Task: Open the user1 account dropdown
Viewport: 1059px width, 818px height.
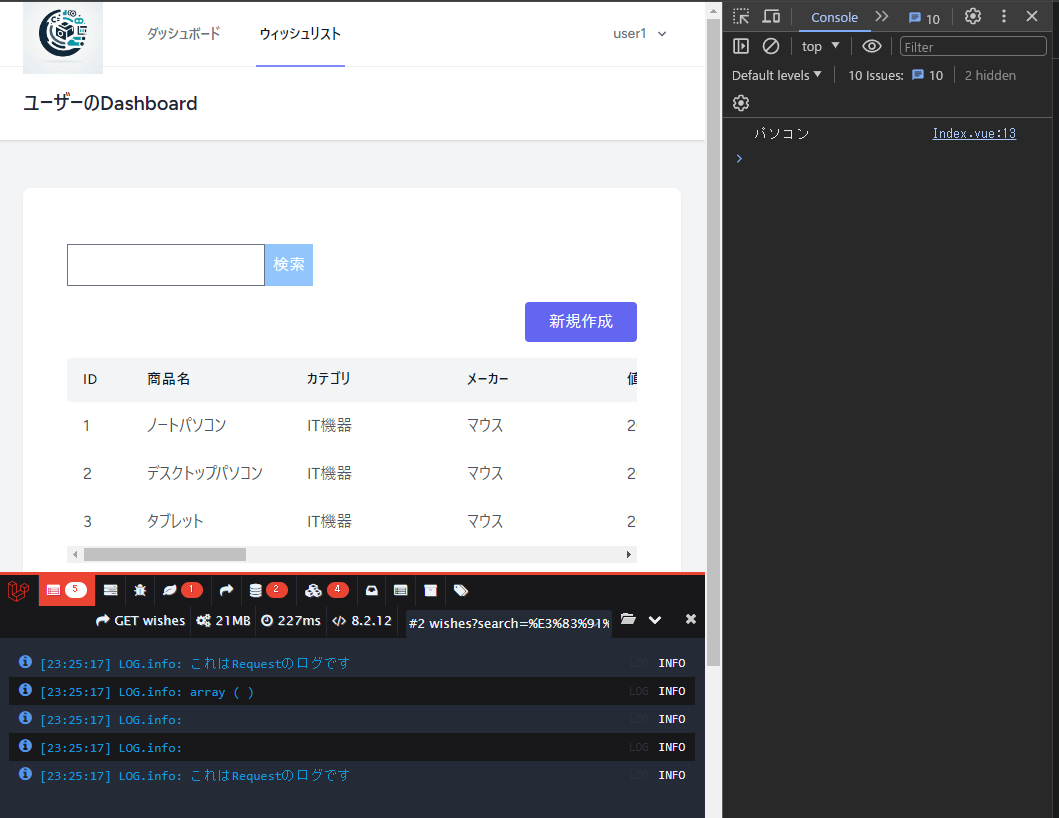Action: [640, 34]
